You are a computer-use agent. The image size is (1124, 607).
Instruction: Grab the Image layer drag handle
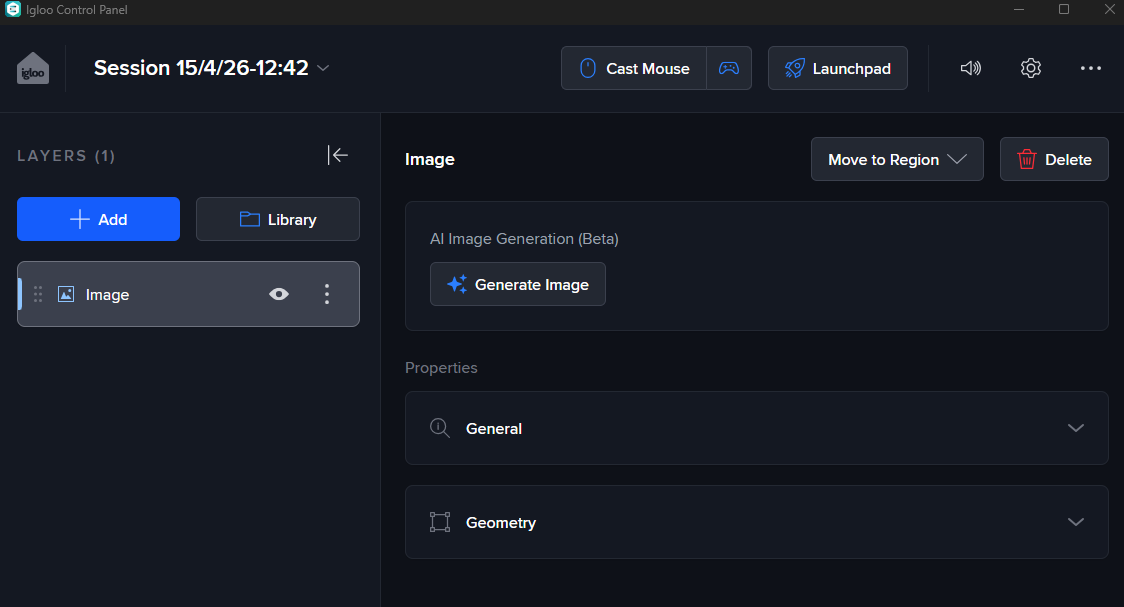click(38, 294)
